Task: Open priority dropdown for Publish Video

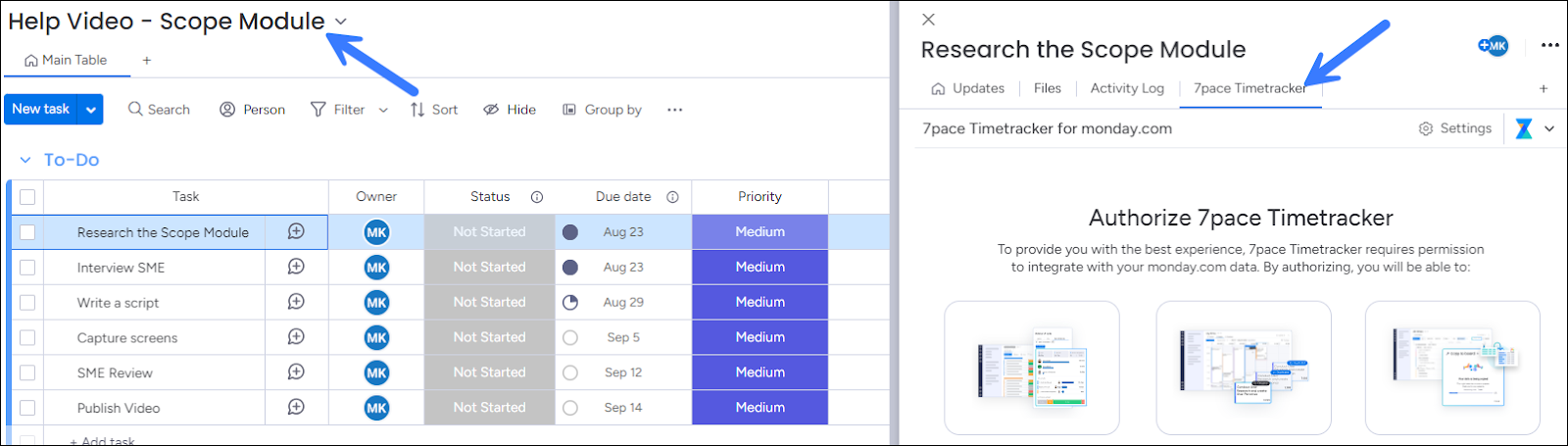Action: [x=760, y=408]
